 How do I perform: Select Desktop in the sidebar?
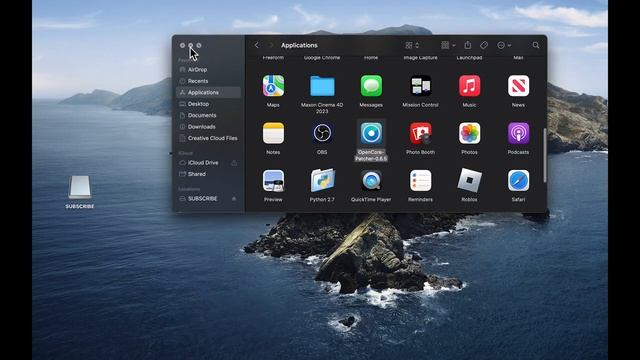pyautogui.click(x=208, y=104)
